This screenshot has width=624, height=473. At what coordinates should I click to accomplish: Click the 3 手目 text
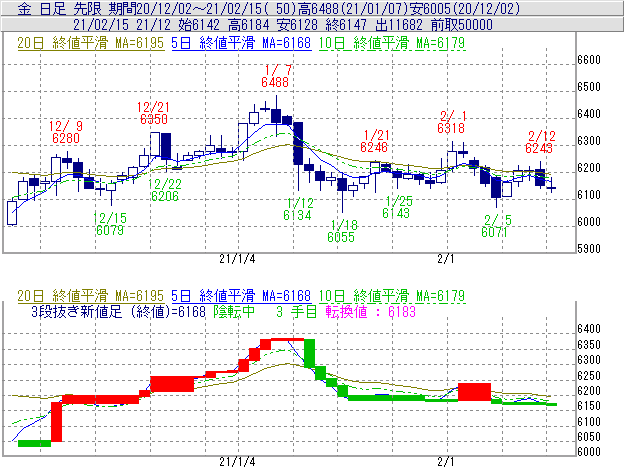tap(296, 311)
